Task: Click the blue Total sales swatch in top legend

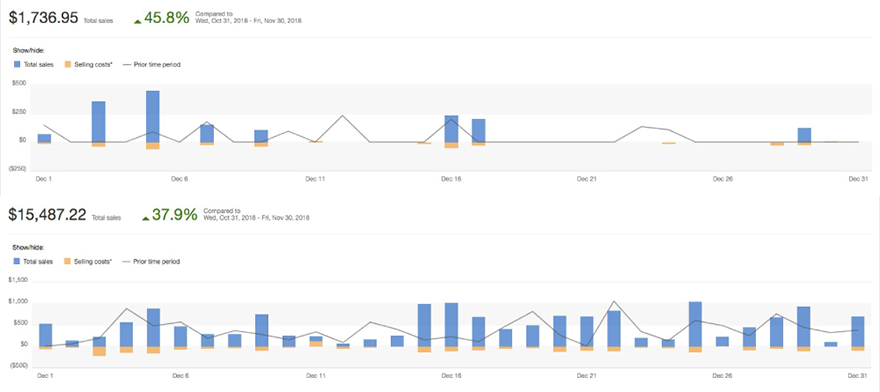Action: point(17,65)
